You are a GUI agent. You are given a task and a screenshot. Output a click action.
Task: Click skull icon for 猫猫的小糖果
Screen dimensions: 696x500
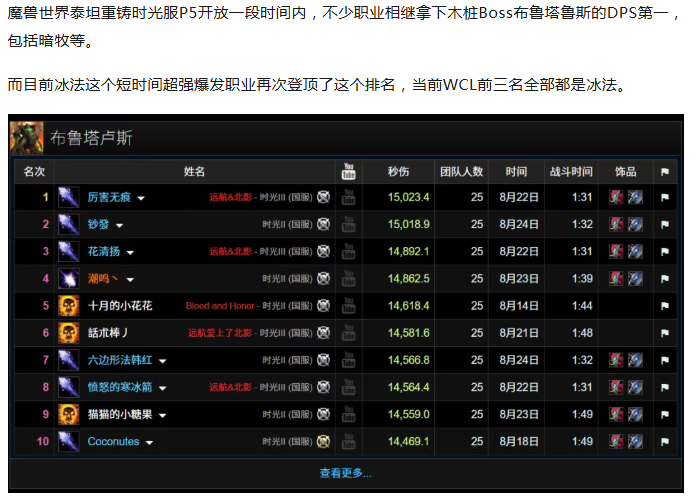(x=68, y=414)
